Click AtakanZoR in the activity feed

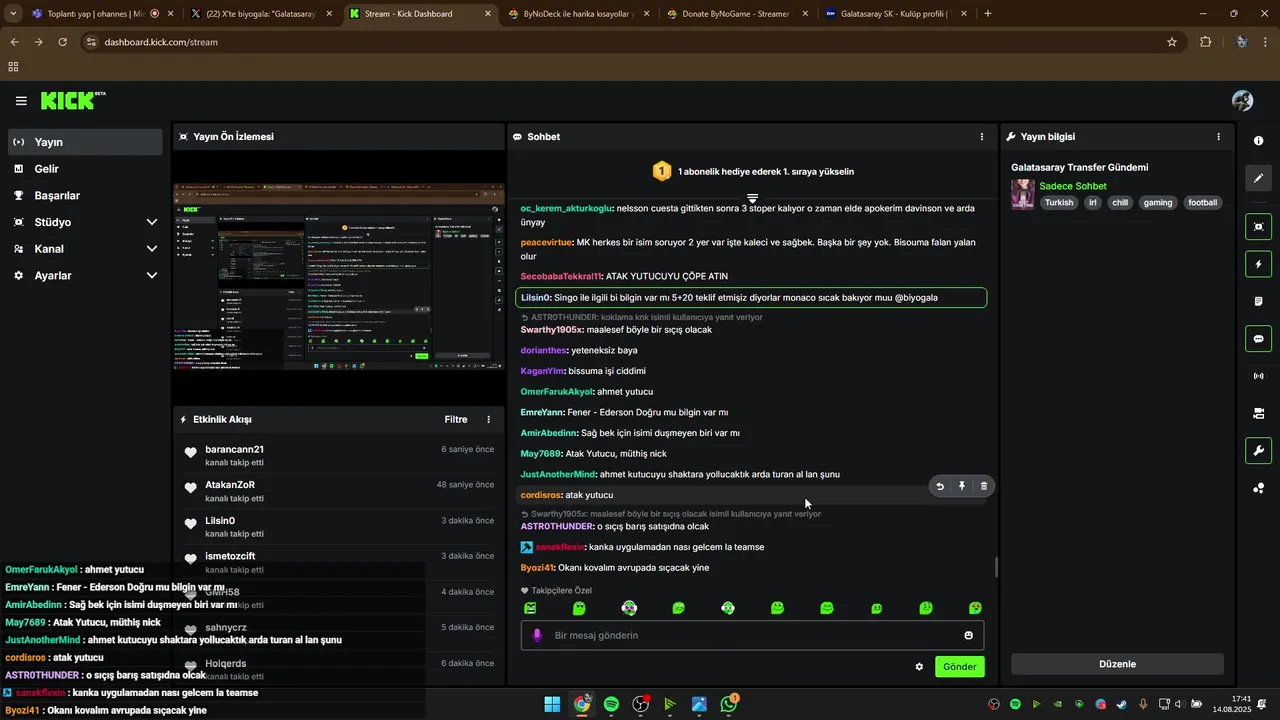(230, 485)
